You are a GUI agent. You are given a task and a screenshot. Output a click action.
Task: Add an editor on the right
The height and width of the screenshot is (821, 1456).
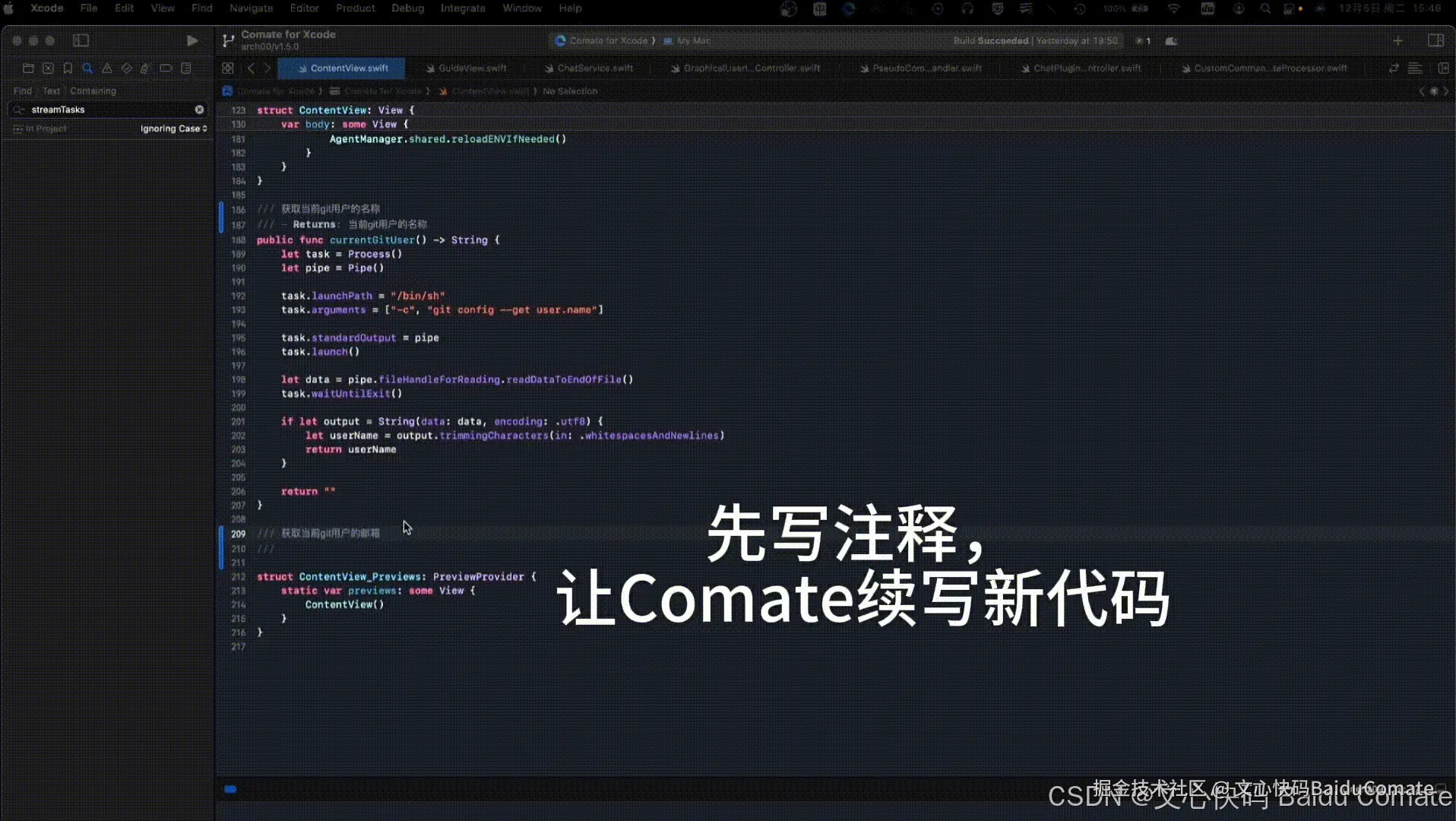1442,68
